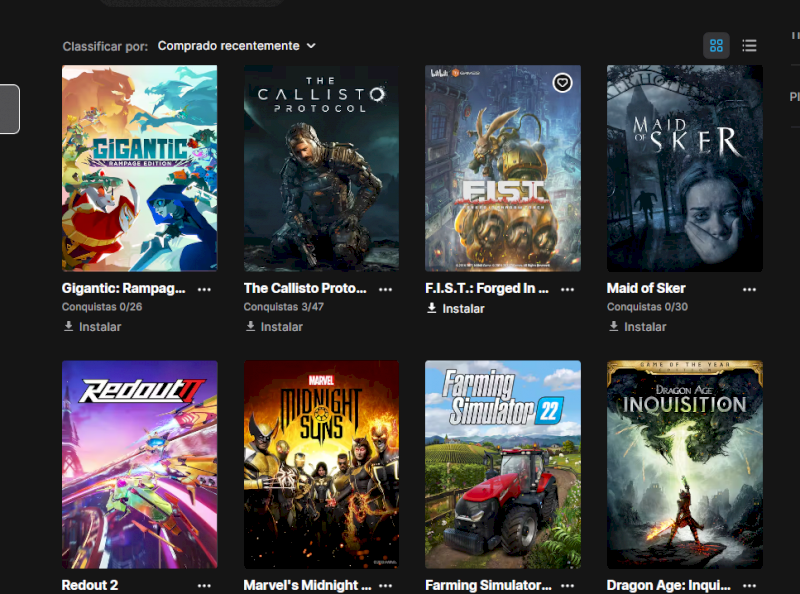
Task: Click 'Conquistas 0/26' achievements text
Action: (x=102, y=307)
